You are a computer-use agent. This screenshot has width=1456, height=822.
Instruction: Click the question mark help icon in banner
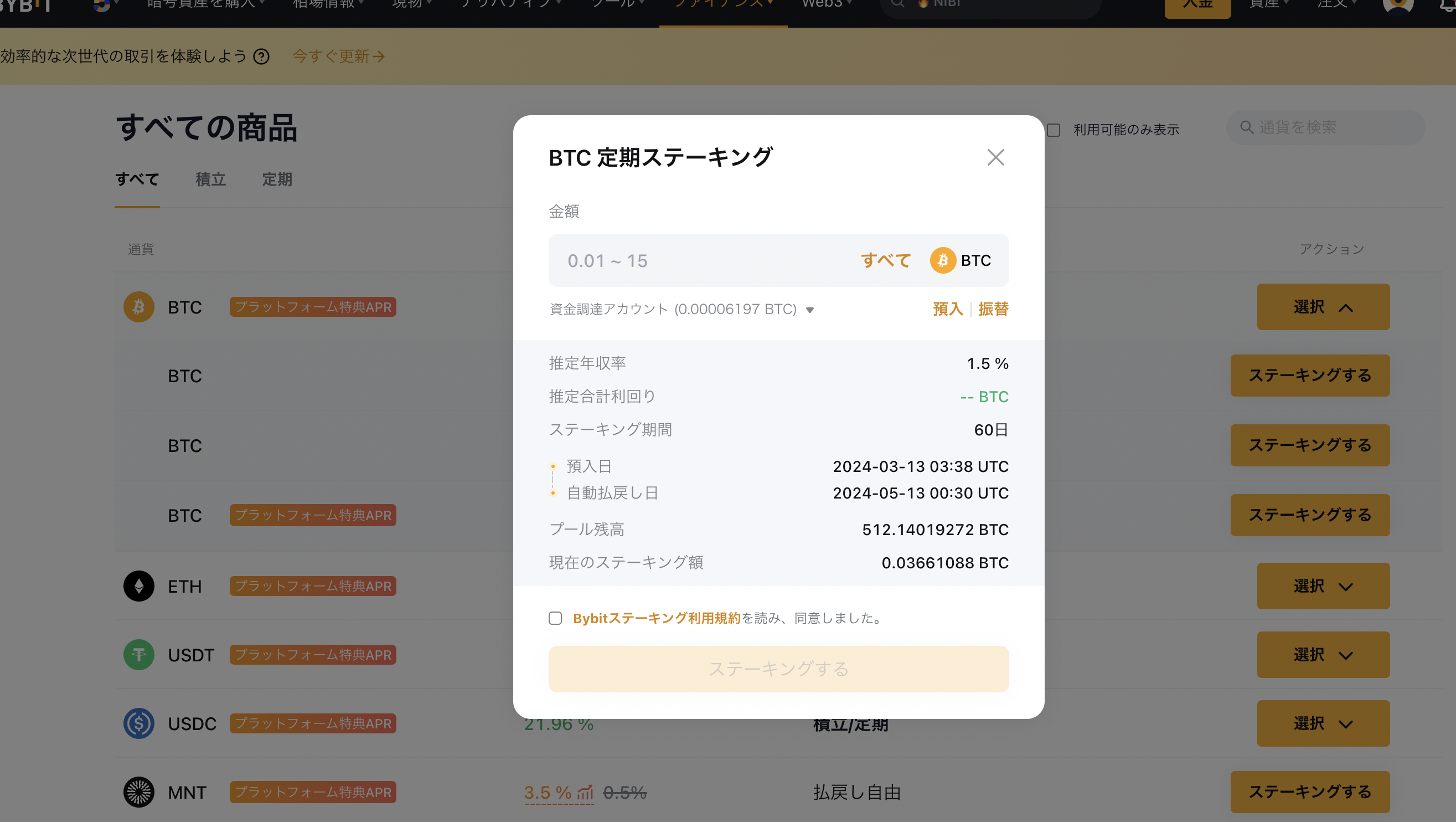point(261,56)
